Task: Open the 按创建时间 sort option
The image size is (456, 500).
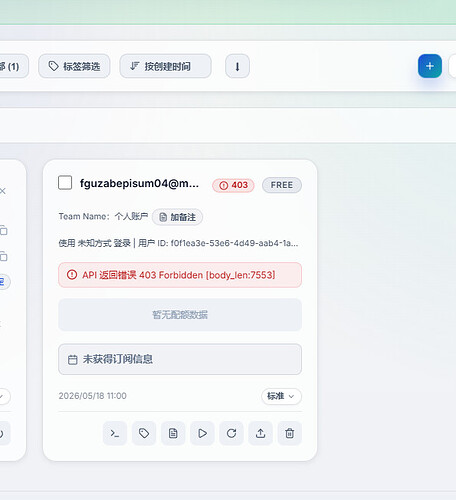Action: click(x=165, y=66)
